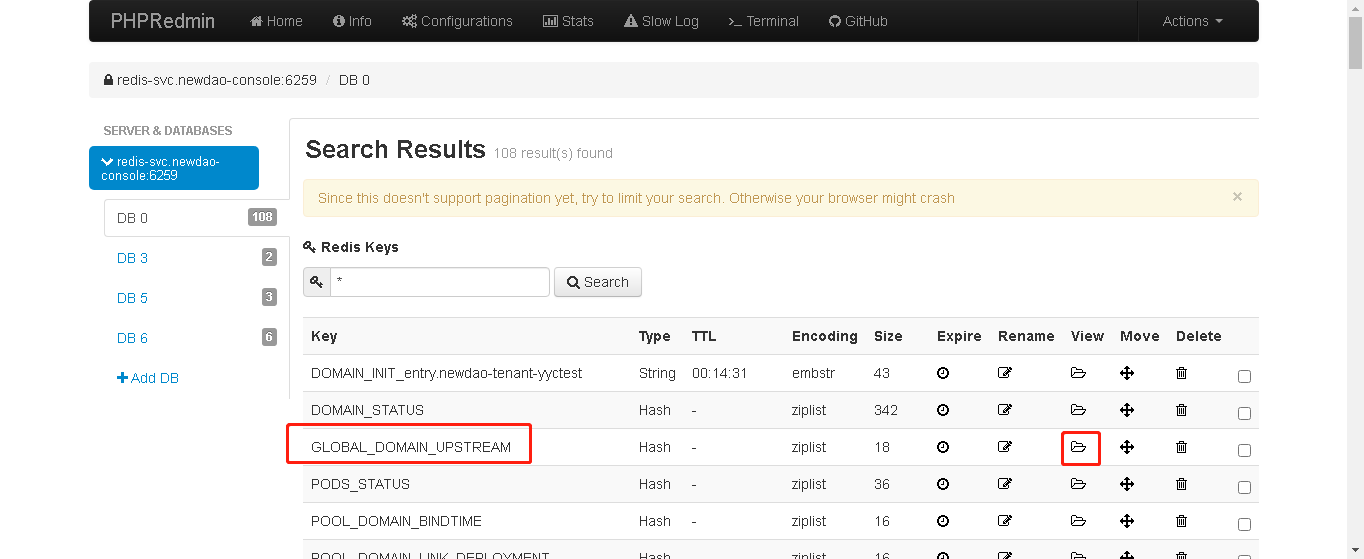This screenshot has height=559, width=1364.
Task: Collapse the redis-svc.newdao-console:6259 server entry
Action: 173,168
